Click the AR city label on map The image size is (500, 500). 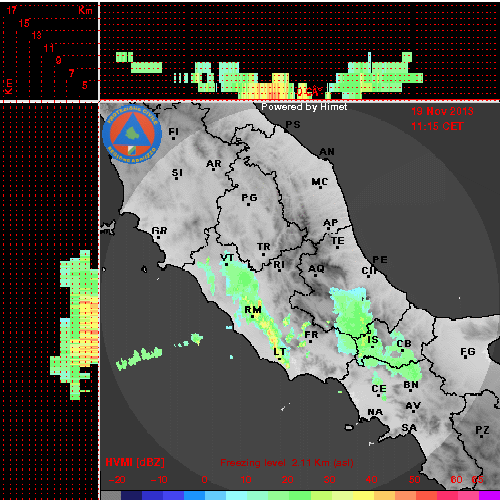[214, 164]
